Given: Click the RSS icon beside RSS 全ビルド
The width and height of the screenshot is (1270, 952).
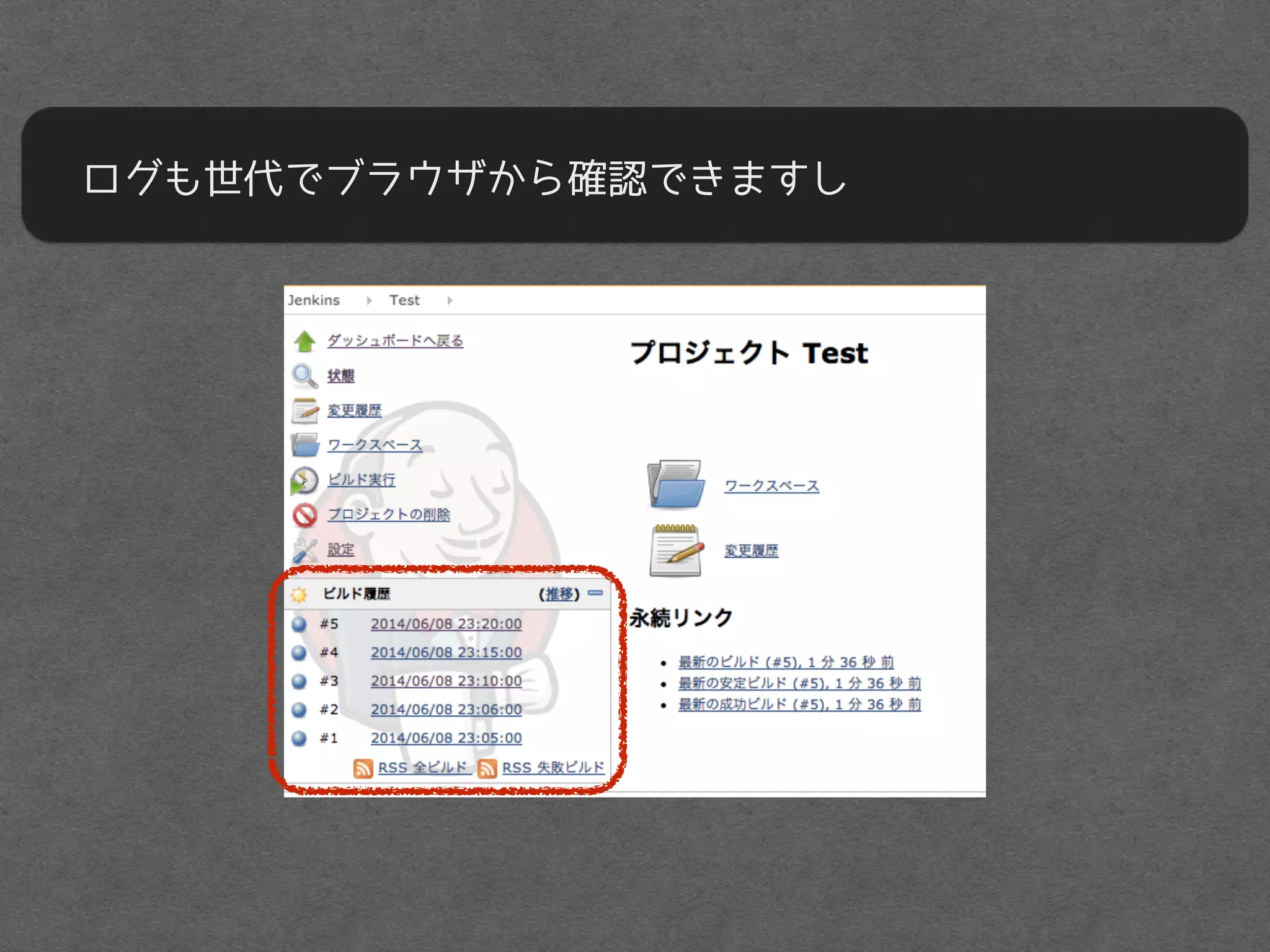Looking at the screenshot, I should coord(363,768).
